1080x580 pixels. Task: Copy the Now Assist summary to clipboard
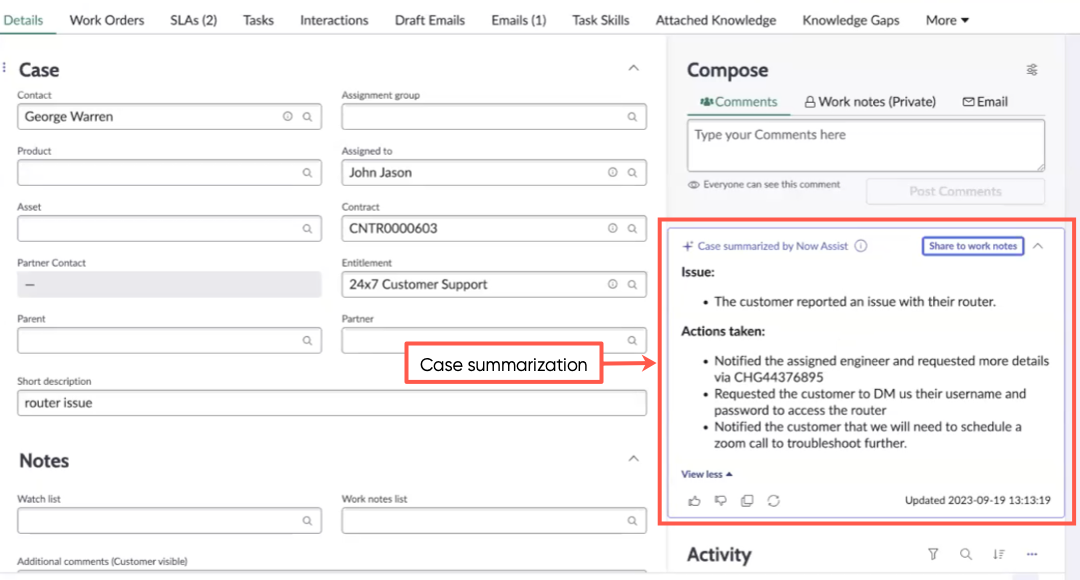click(747, 501)
